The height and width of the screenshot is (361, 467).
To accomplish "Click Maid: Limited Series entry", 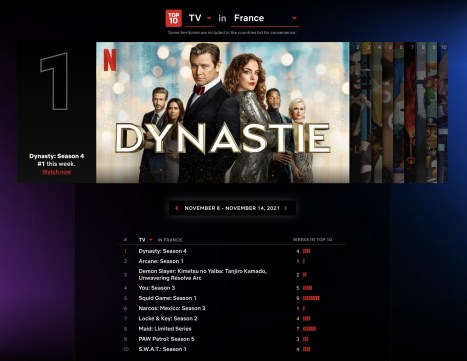I will click(165, 329).
